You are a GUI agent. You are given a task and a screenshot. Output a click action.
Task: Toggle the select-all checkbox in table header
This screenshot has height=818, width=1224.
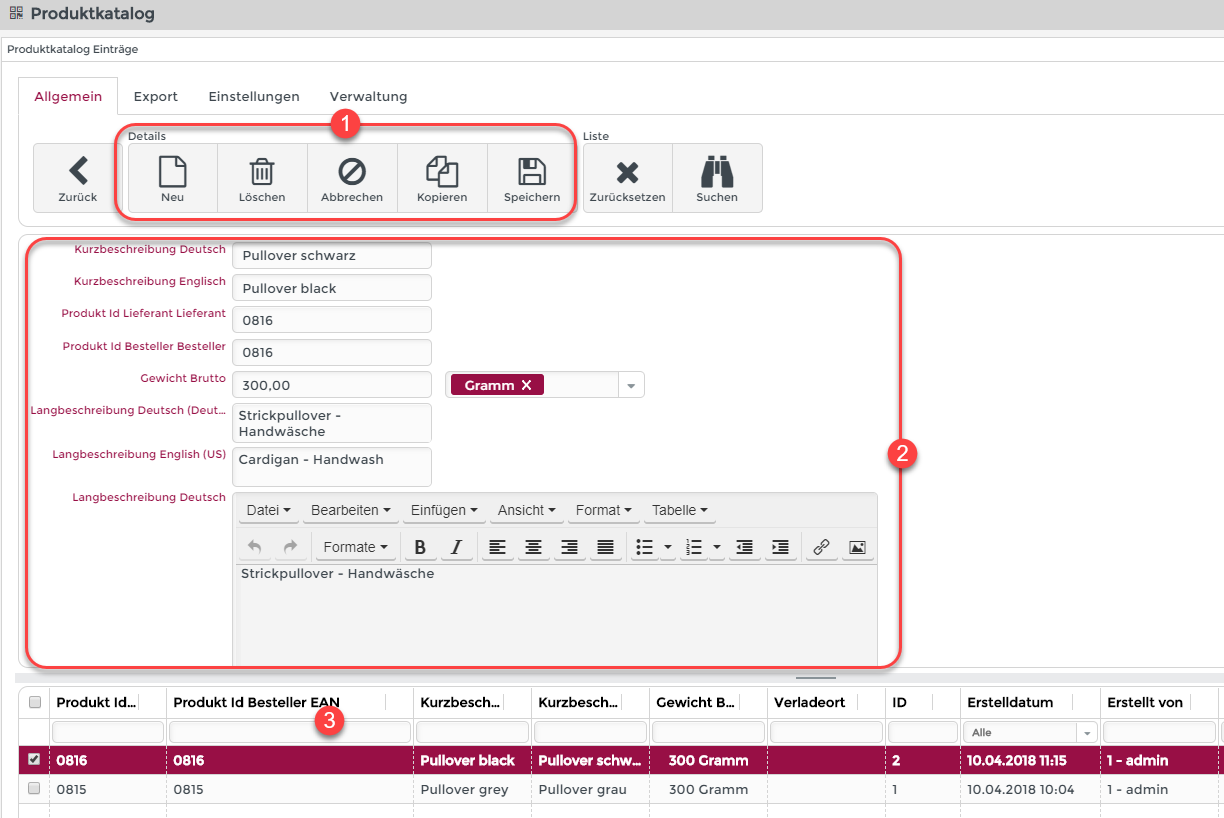click(35, 703)
